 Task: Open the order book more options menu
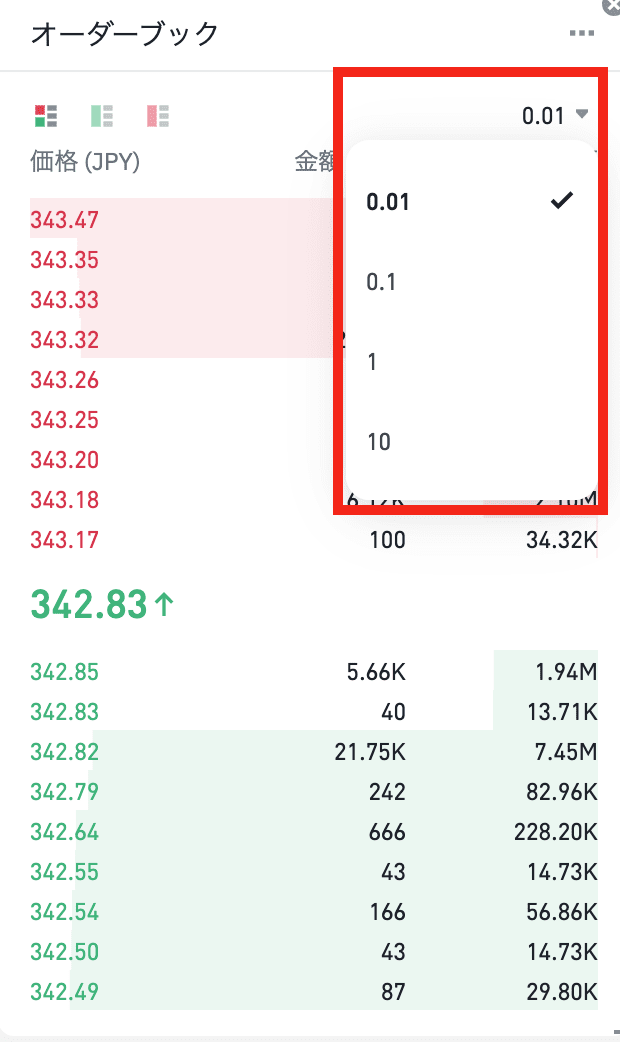(x=581, y=33)
